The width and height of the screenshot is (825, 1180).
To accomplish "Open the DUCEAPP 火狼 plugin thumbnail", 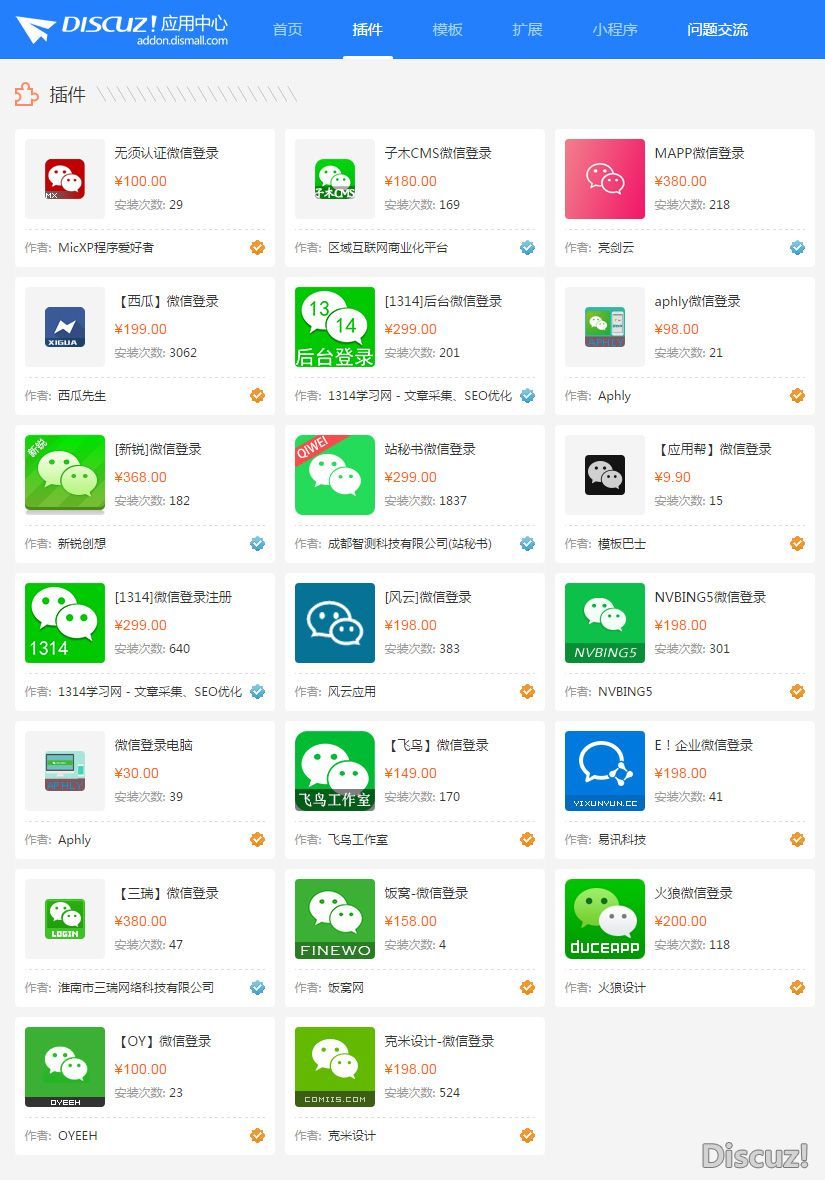I will point(604,919).
